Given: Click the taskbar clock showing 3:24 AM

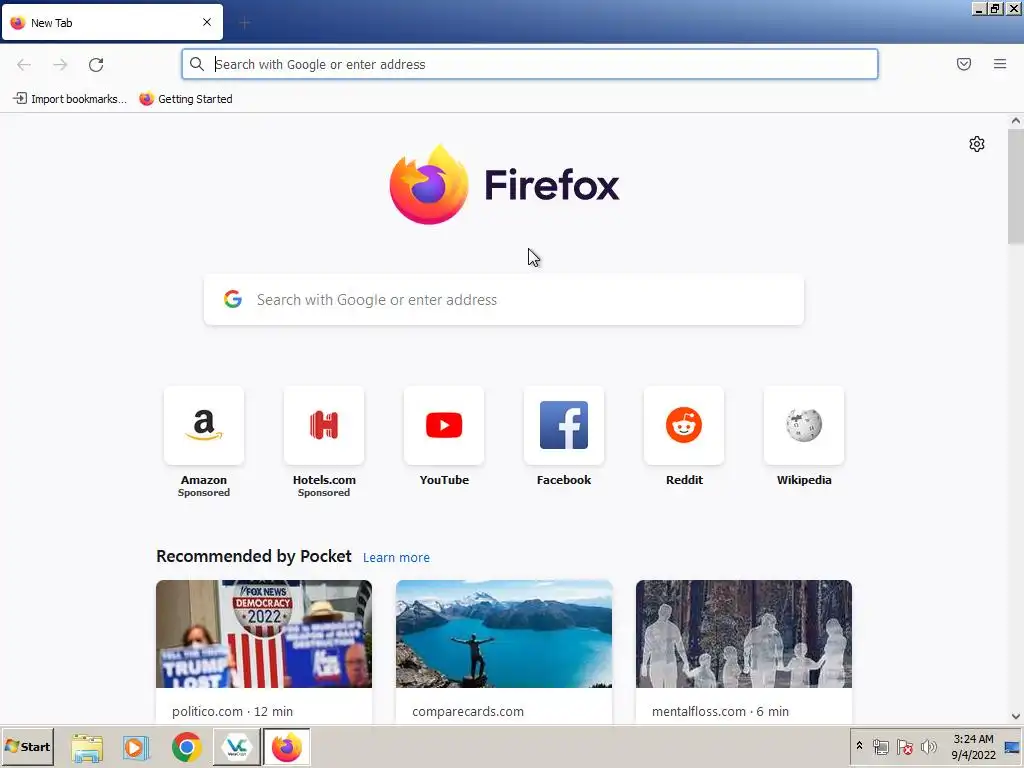Looking at the screenshot, I should click(973, 746).
